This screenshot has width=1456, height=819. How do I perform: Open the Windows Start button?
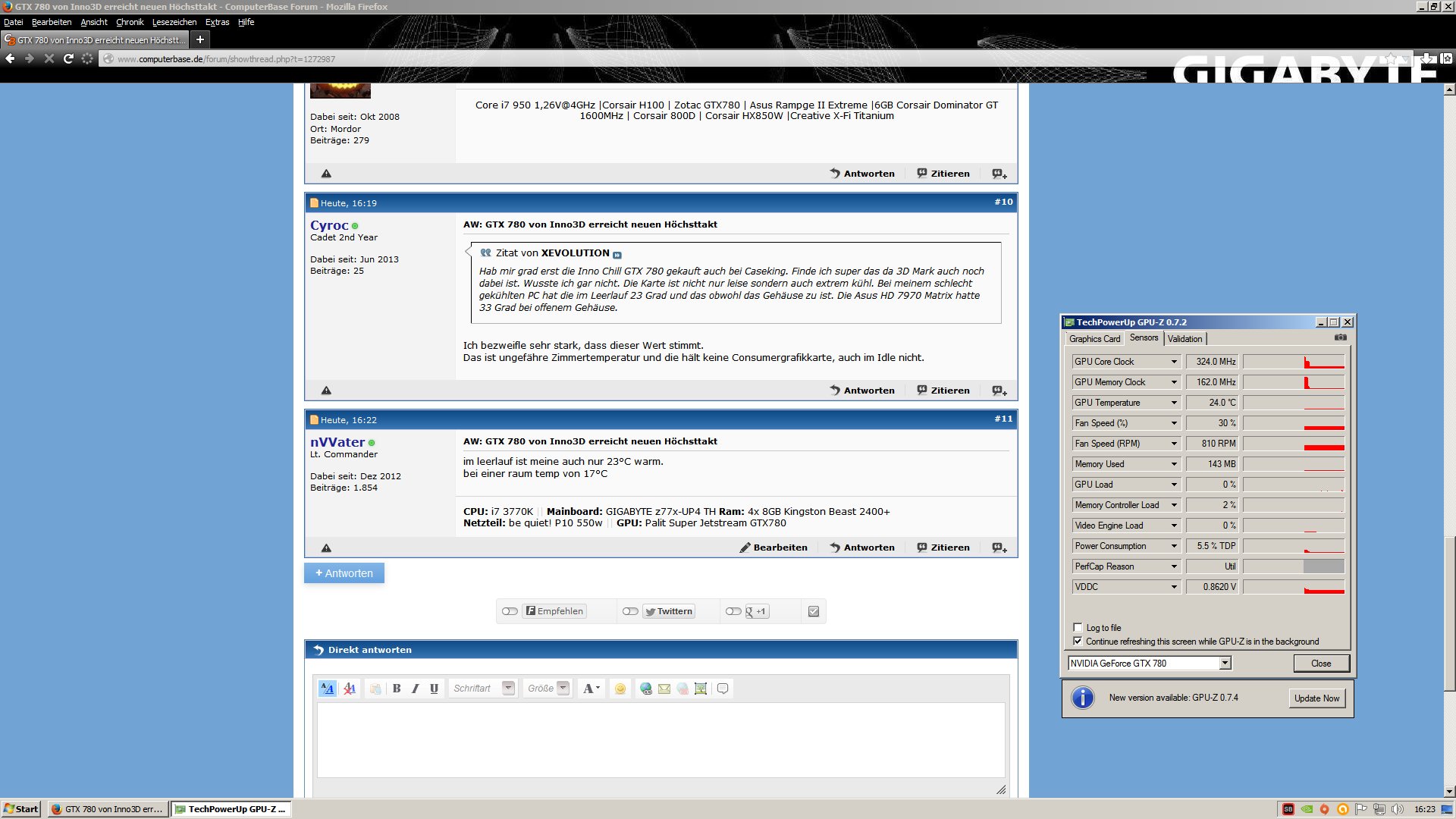pyautogui.click(x=21, y=809)
